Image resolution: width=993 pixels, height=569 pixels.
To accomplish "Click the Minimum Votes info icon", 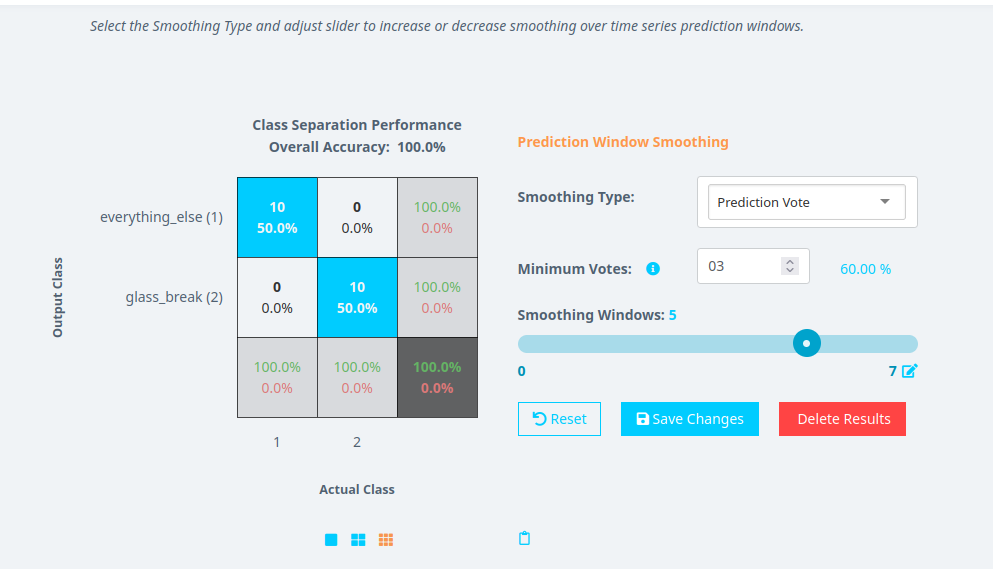I will pyautogui.click(x=653, y=269).
